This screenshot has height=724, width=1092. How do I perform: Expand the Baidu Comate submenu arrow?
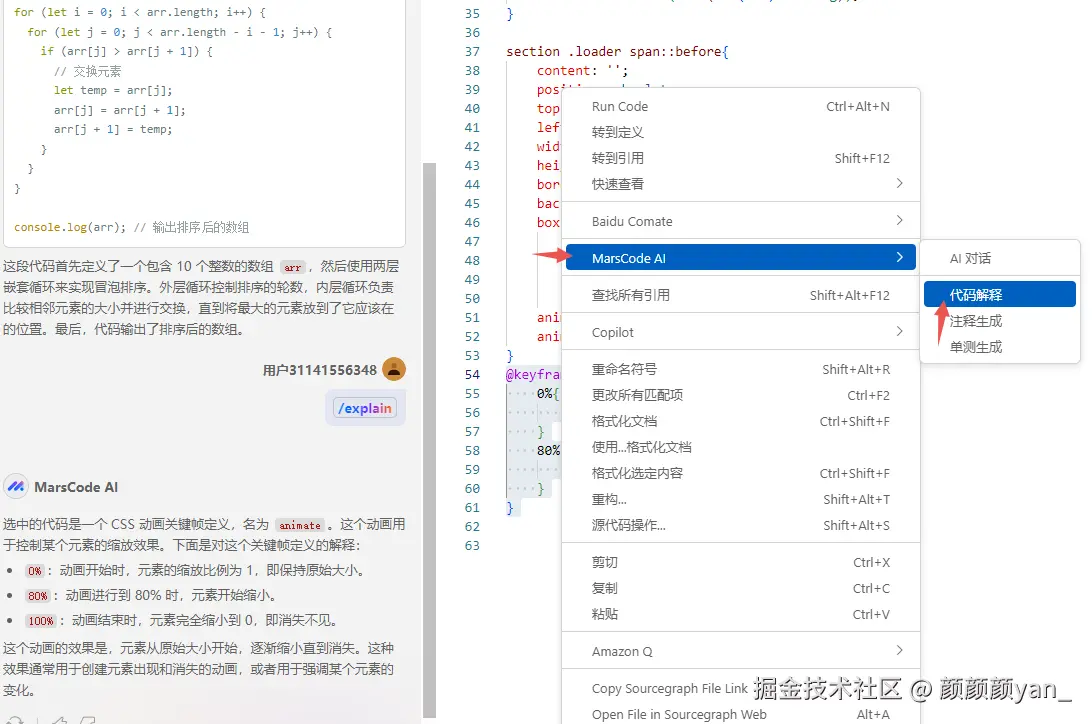[899, 221]
